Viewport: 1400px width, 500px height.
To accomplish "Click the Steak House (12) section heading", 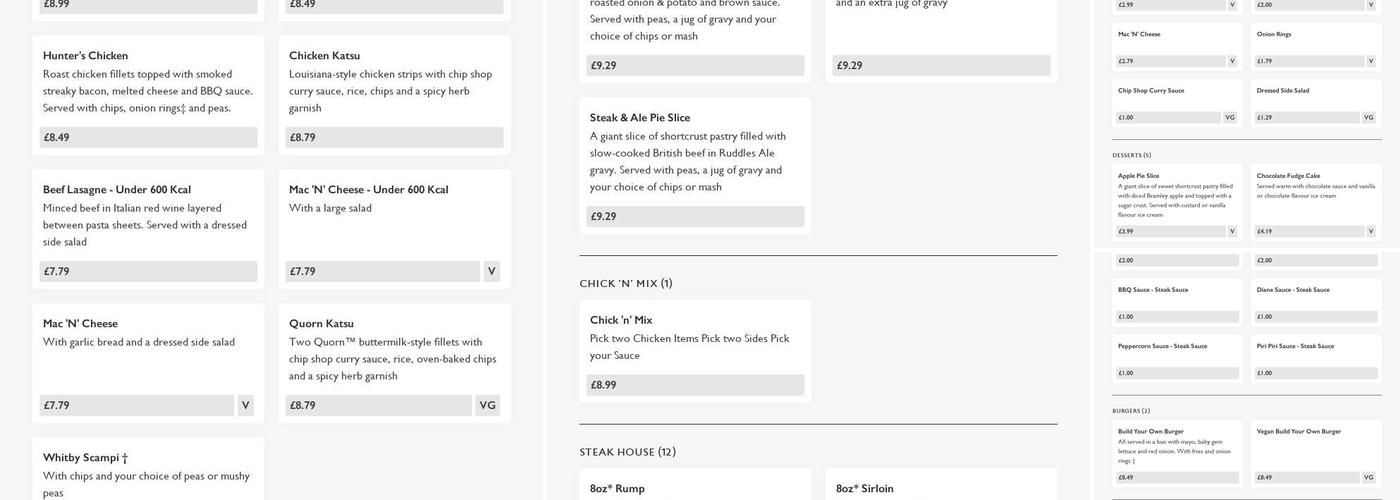I will click(628, 452).
